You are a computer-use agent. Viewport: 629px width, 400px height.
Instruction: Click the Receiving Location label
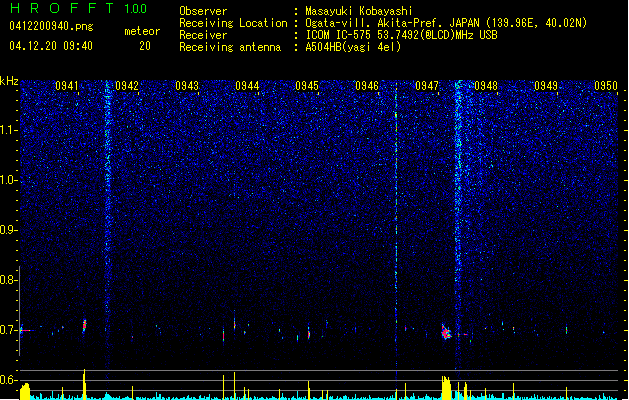(x=233, y=23)
